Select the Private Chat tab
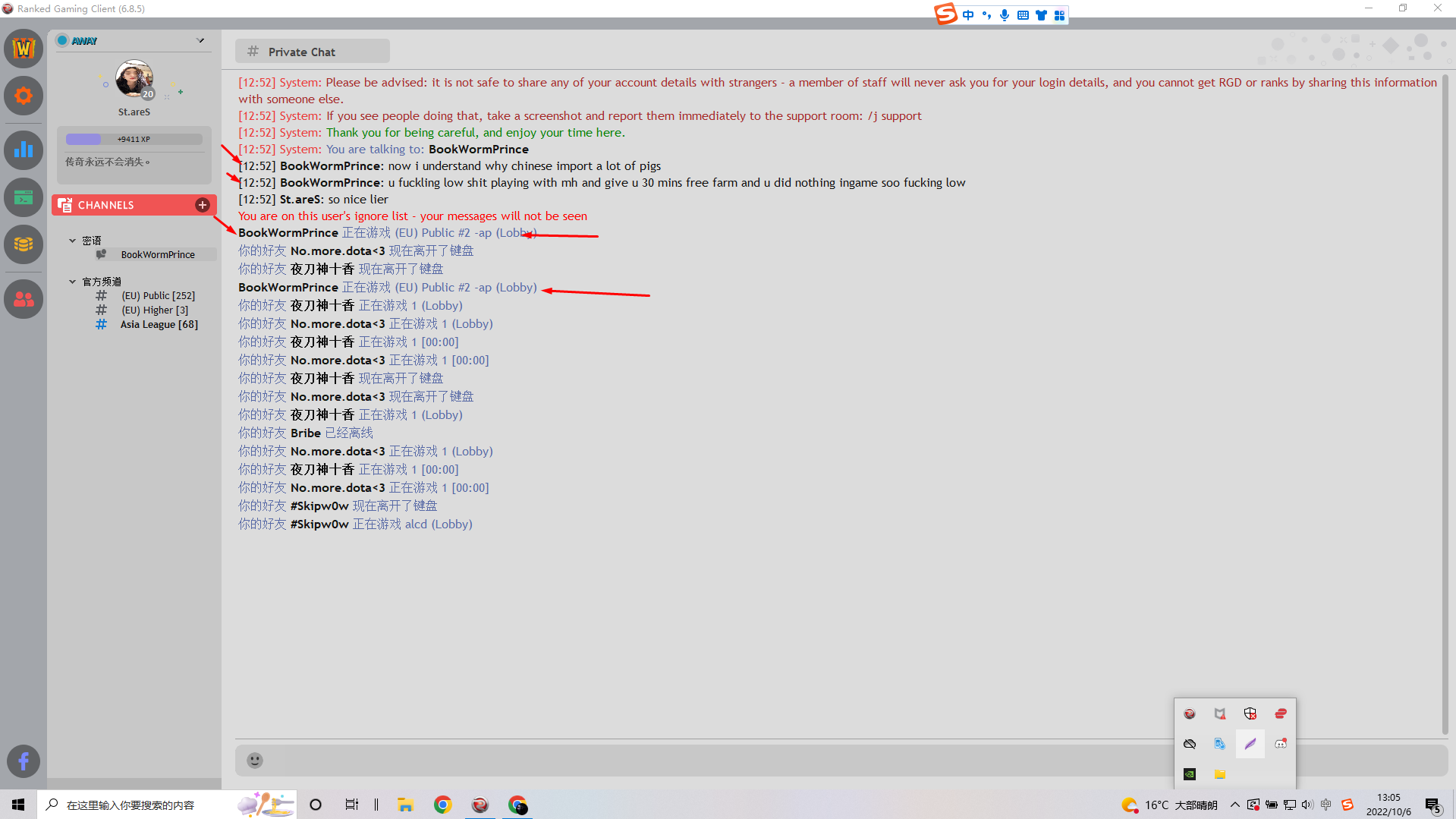Image resolution: width=1456 pixels, height=819 pixels. [312, 52]
